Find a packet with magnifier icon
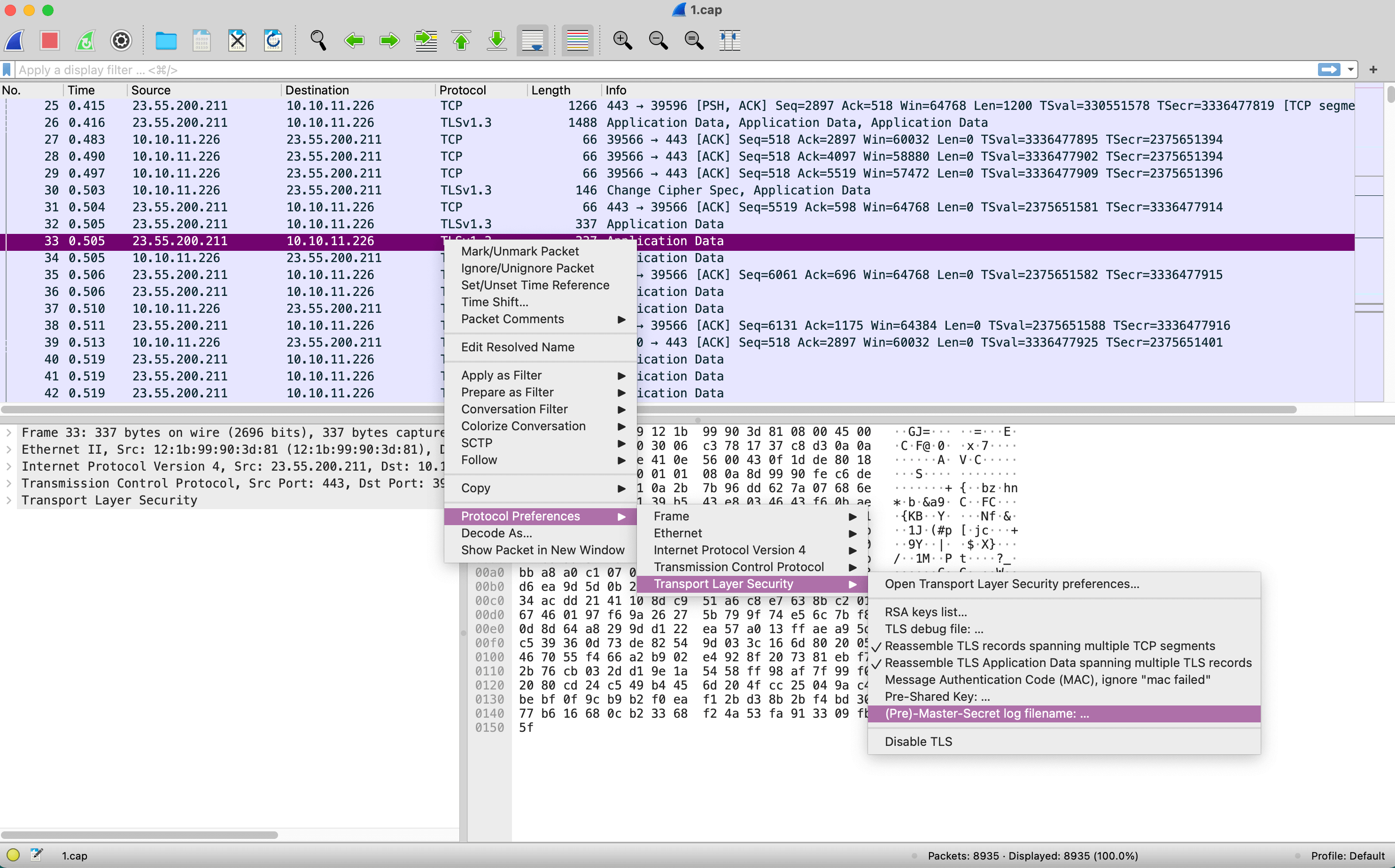 [x=318, y=41]
